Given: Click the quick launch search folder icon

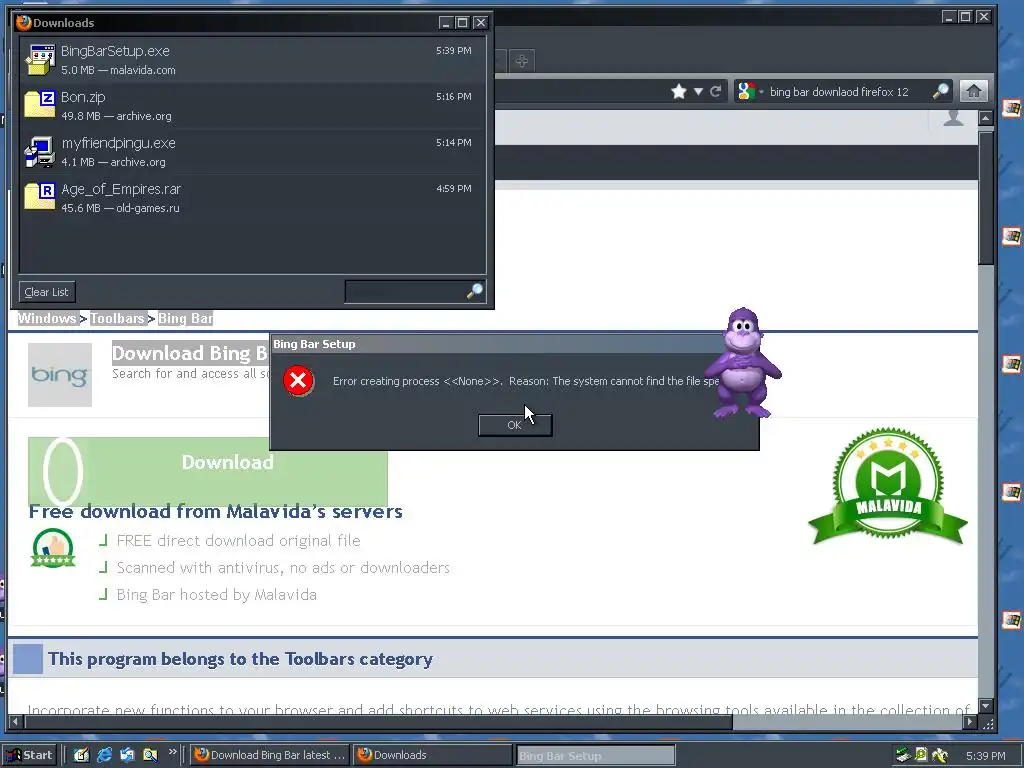Looking at the screenshot, I should [150, 755].
